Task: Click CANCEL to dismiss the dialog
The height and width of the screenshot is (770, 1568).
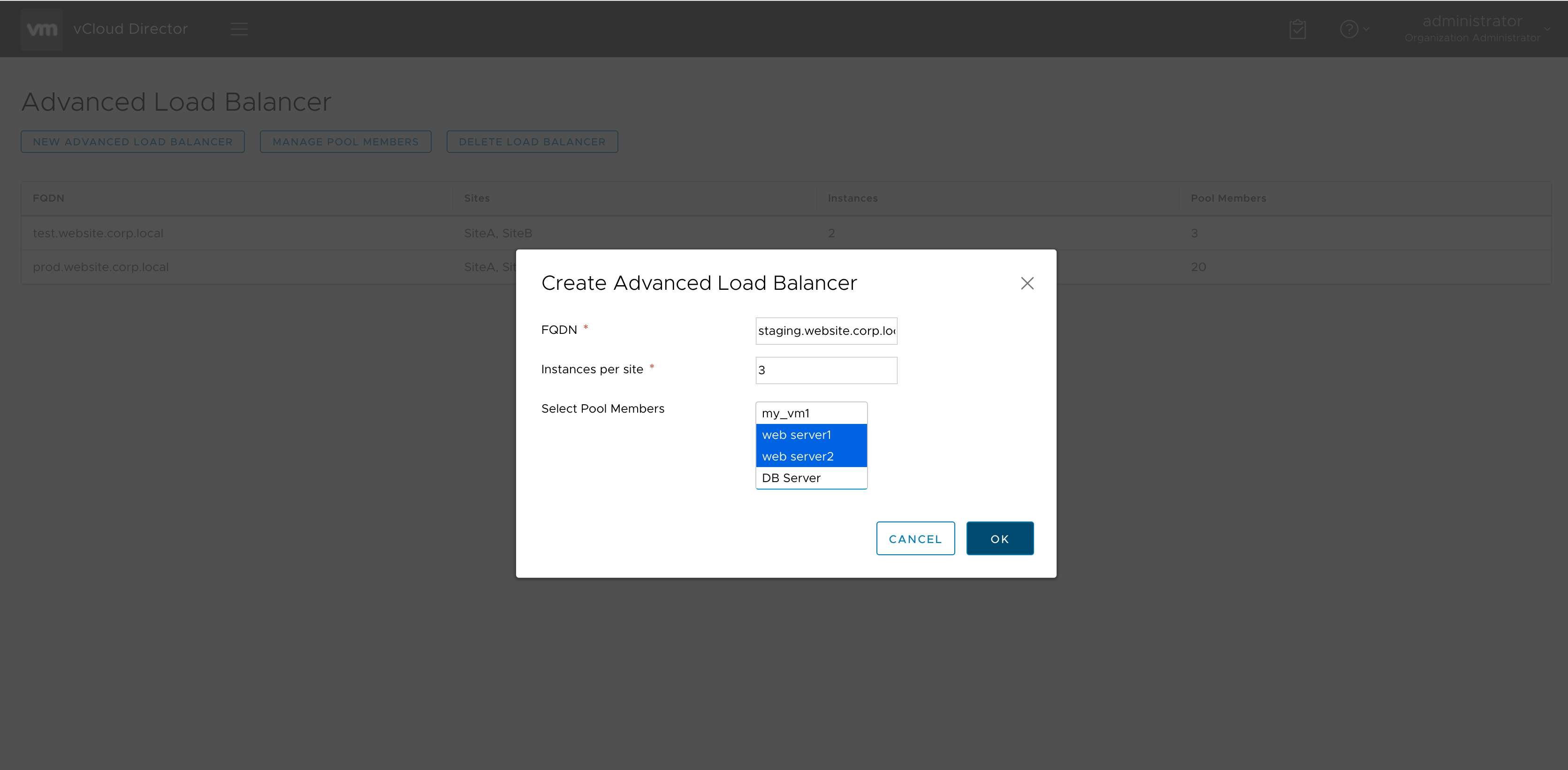Action: [x=915, y=538]
